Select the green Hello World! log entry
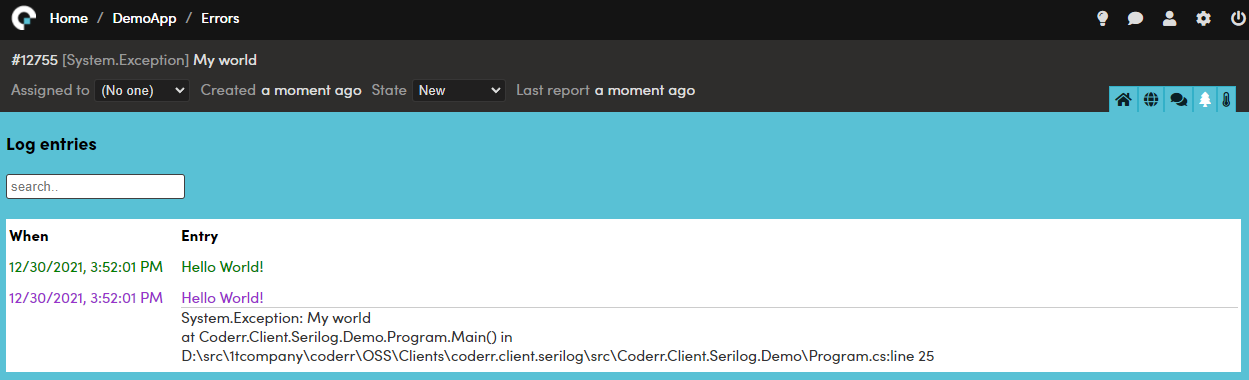 coord(222,267)
